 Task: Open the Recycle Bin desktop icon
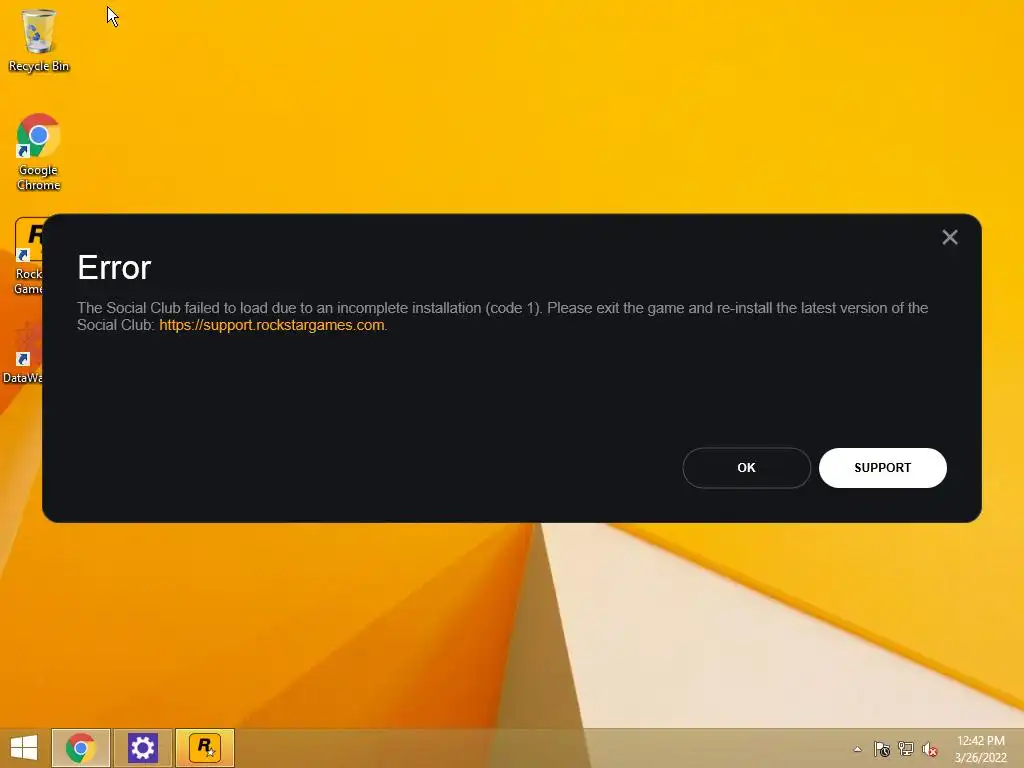(x=39, y=40)
